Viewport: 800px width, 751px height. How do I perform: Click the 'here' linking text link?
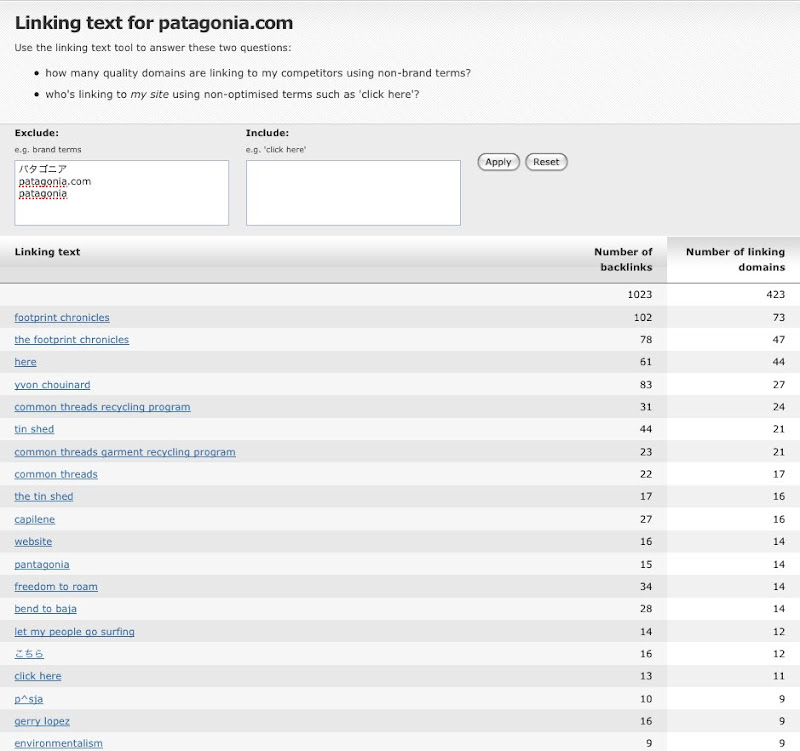pos(25,362)
